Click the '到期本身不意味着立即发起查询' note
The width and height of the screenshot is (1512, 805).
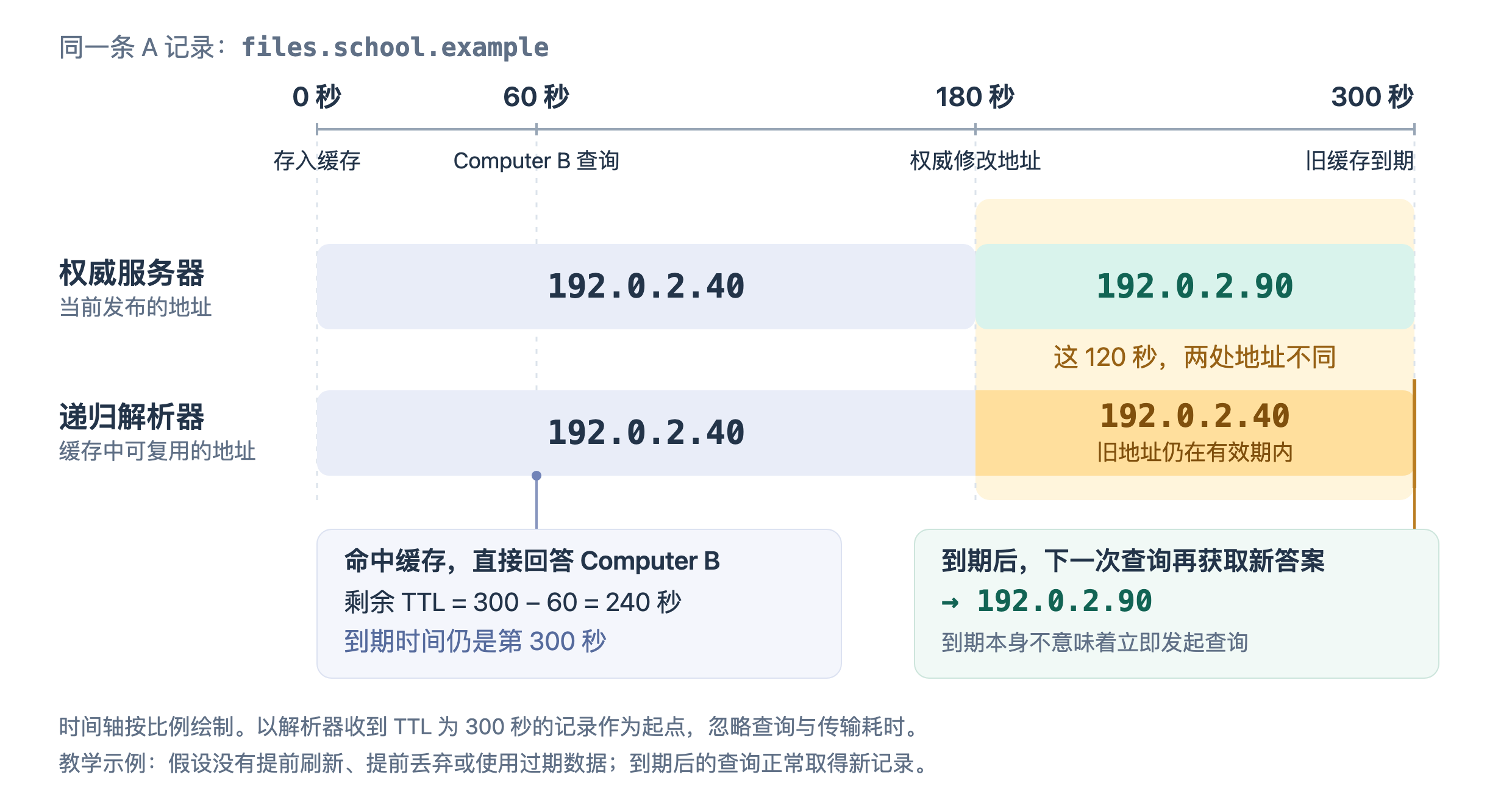pyautogui.click(x=1095, y=642)
